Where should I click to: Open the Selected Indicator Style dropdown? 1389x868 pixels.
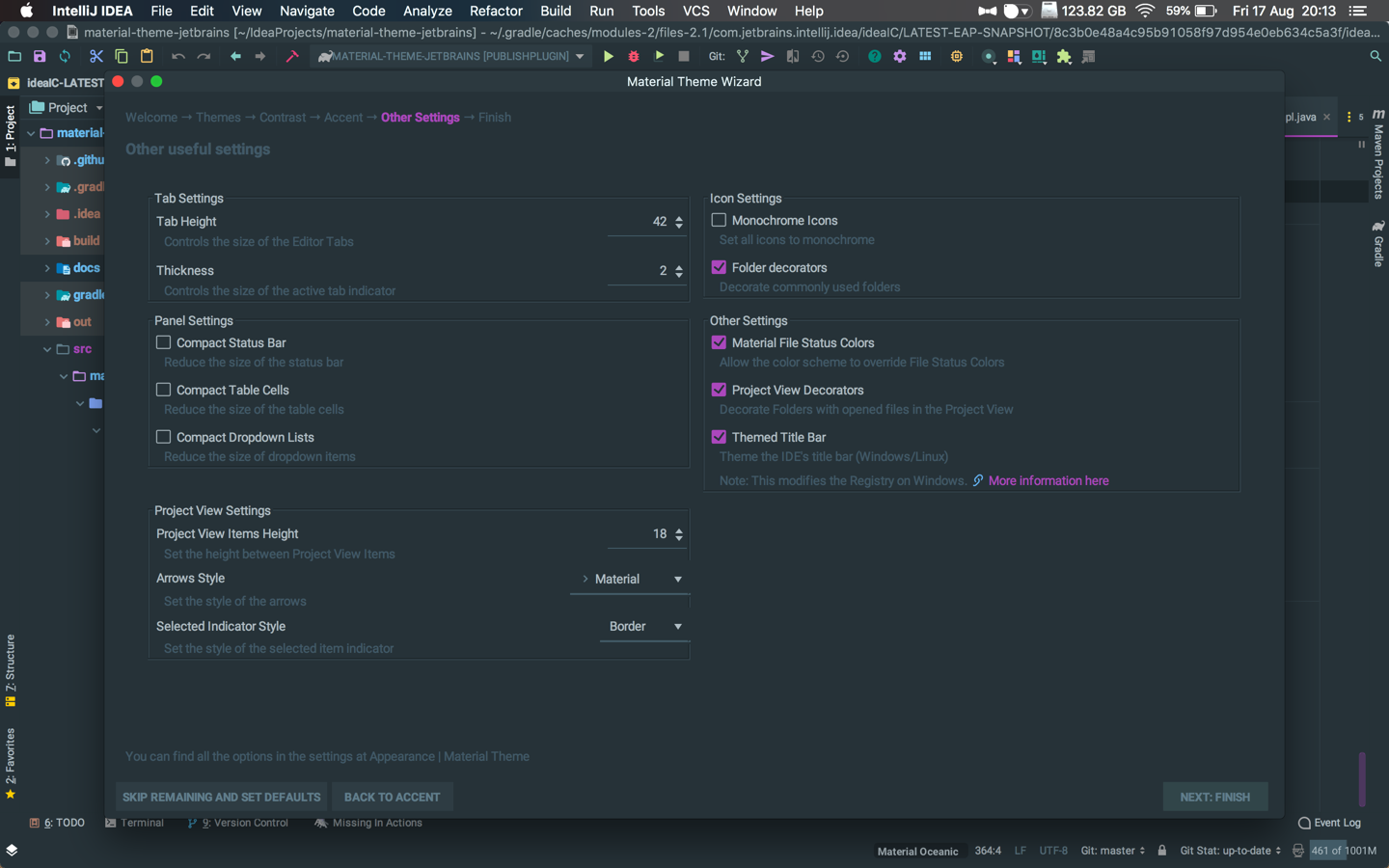pyautogui.click(x=644, y=627)
